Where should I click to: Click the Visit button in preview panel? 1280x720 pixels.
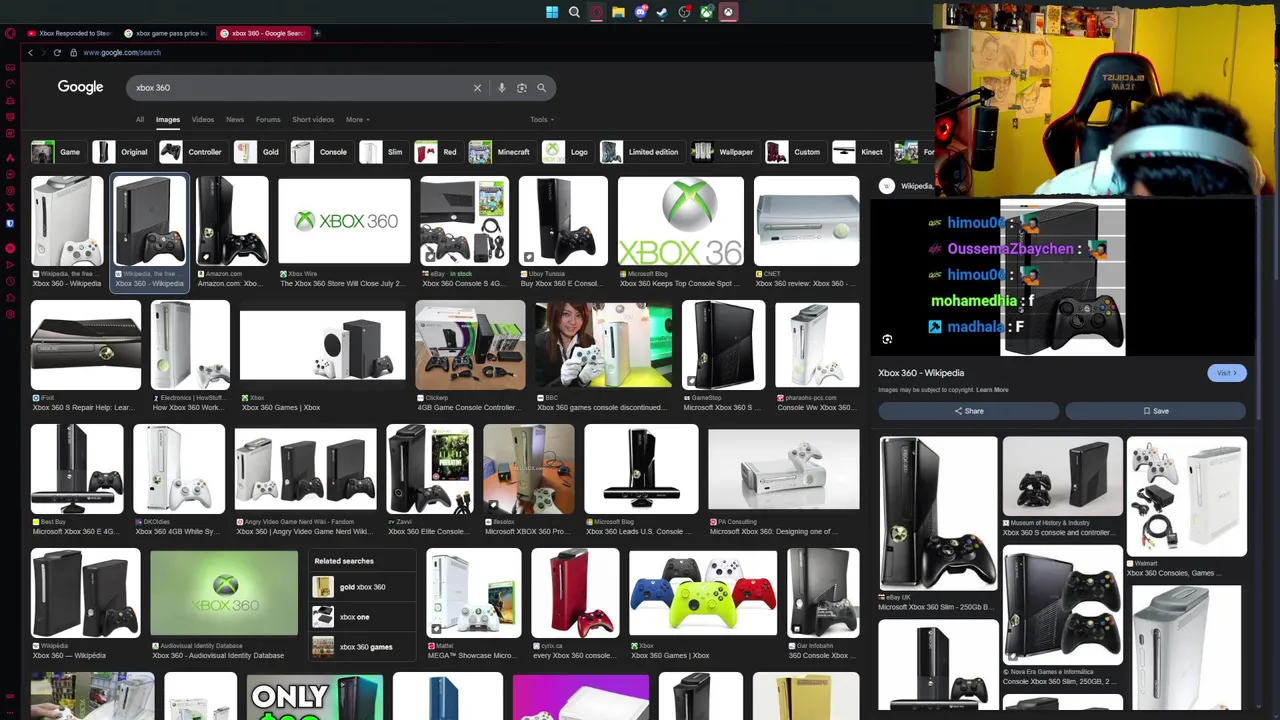(1226, 373)
